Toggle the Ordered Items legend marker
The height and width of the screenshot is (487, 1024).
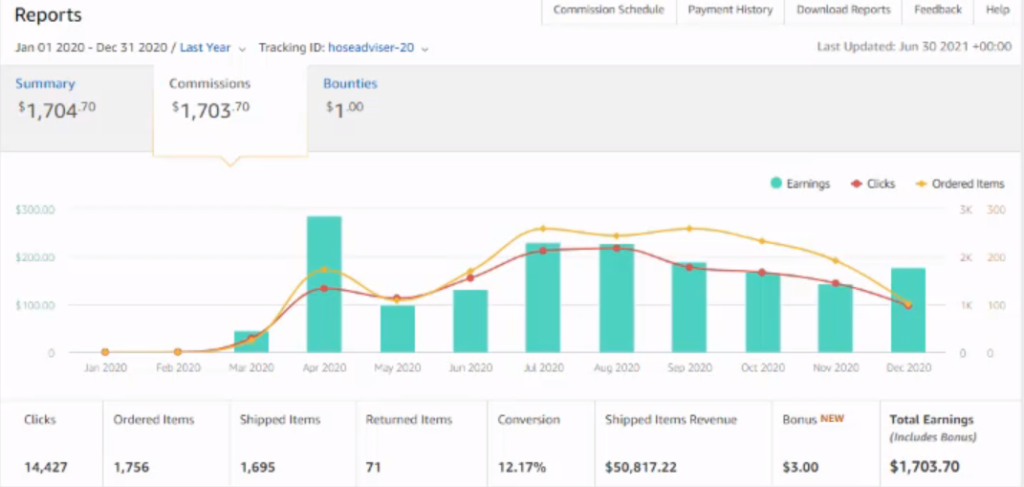click(922, 184)
